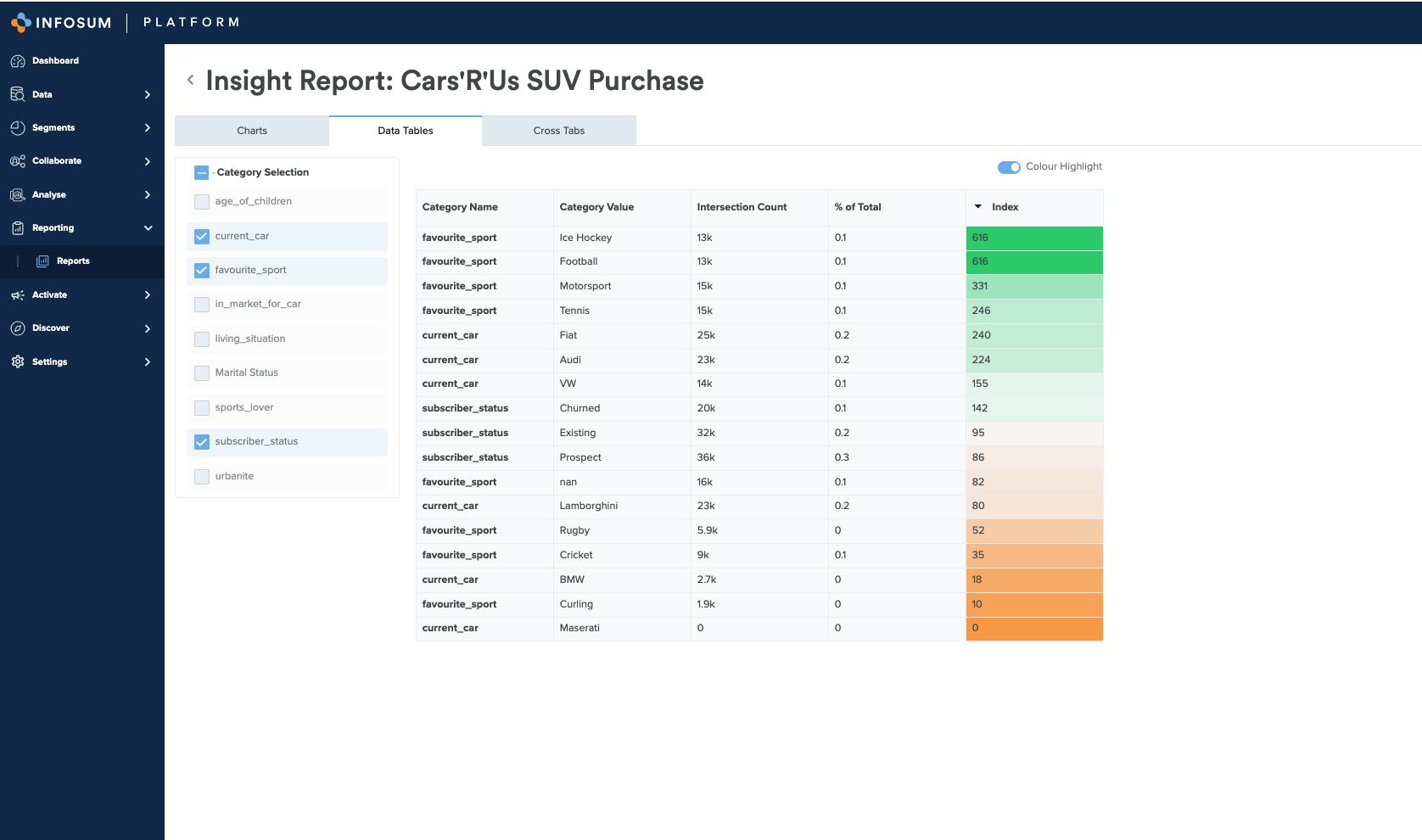Expand the Data menu chevron
This screenshot has width=1422, height=840.
click(148, 95)
